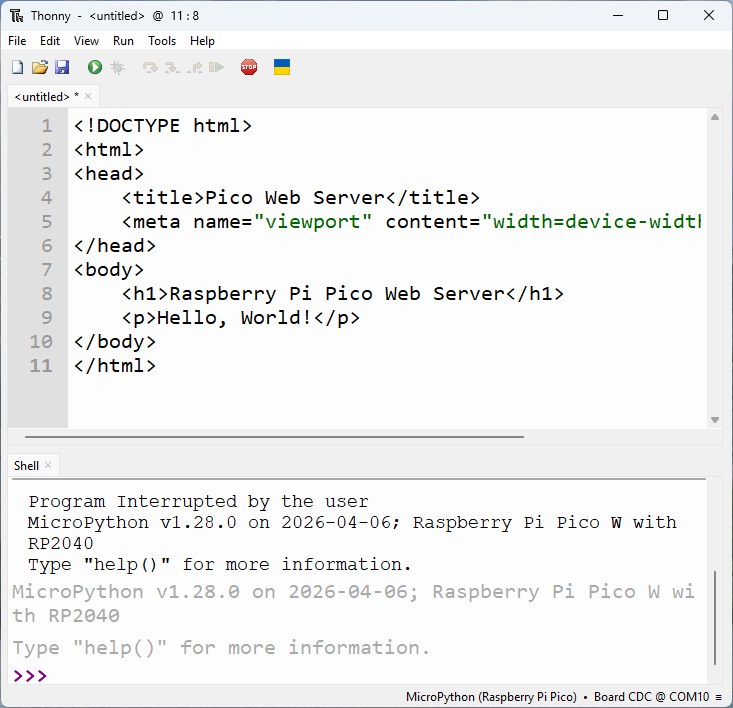
Task: Click "width=device-width" content string
Action: (x=592, y=222)
